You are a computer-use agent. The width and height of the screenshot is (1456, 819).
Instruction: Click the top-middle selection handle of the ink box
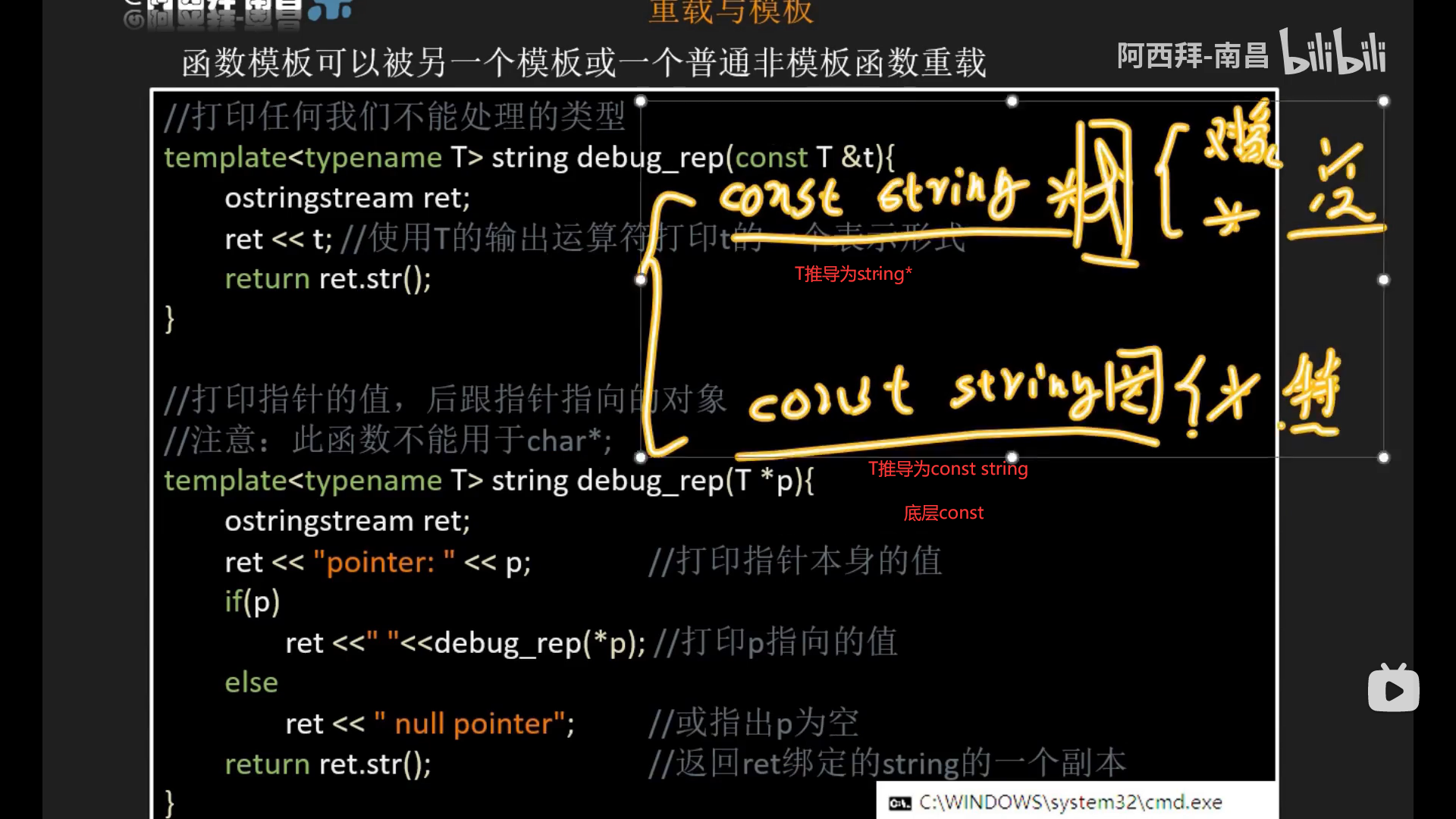(1012, 101)
